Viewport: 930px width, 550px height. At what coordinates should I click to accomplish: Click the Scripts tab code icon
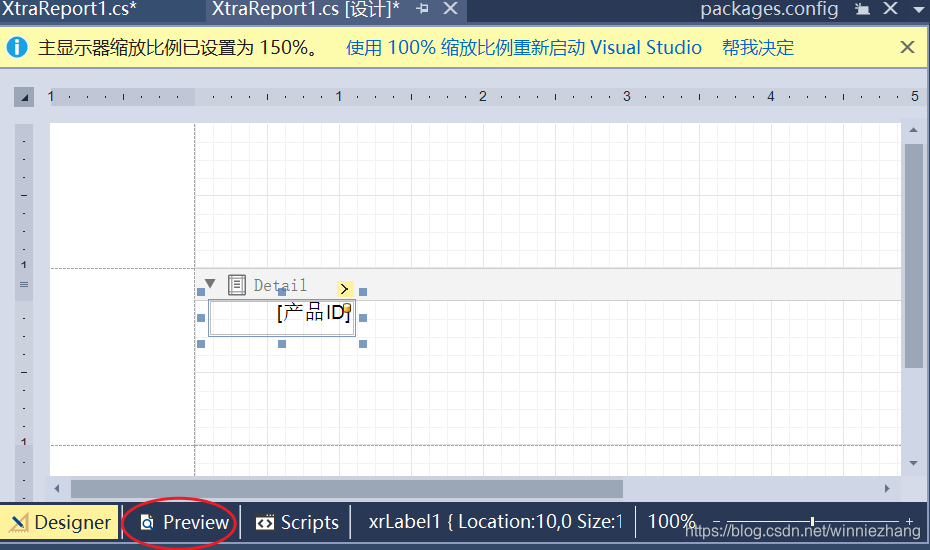click(x=265, y=522)
